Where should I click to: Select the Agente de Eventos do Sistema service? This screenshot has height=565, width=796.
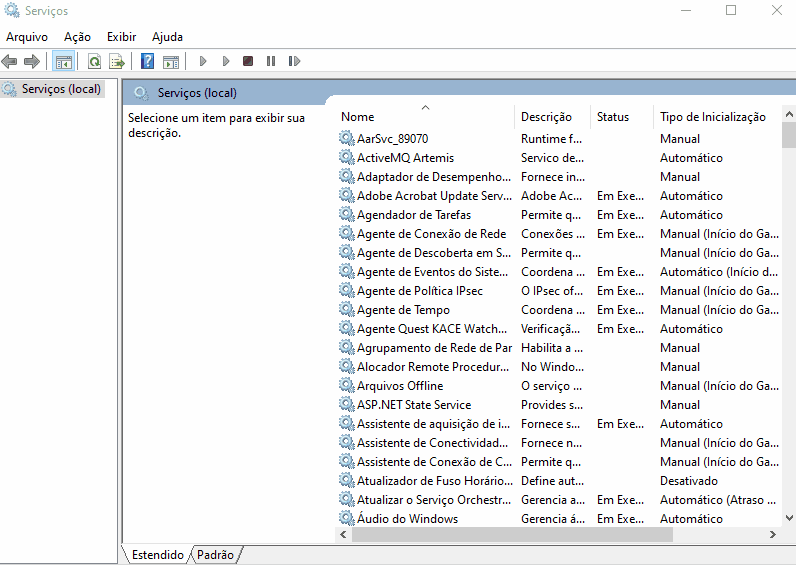click(559, 272)
